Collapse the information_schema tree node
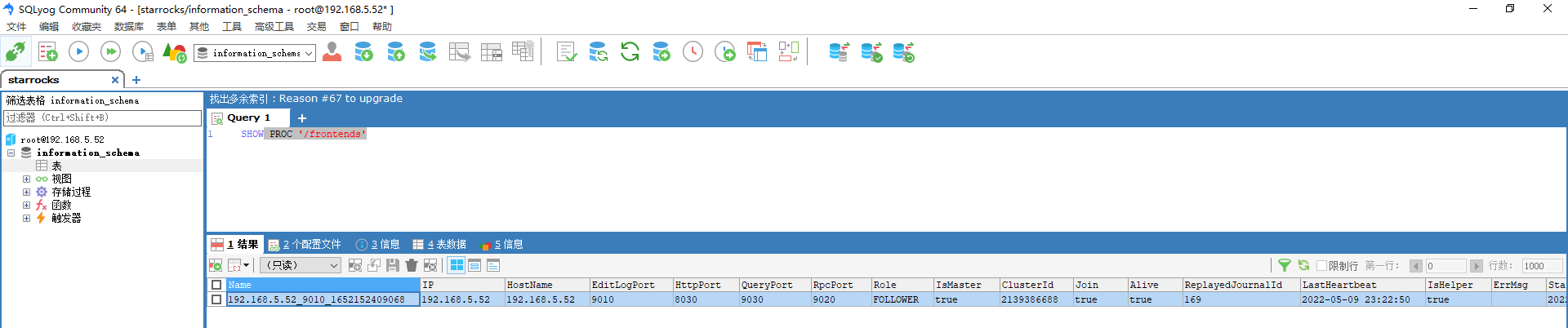Image resolution: width=1568 pixels, height=328 pixels. click(11, 153)
